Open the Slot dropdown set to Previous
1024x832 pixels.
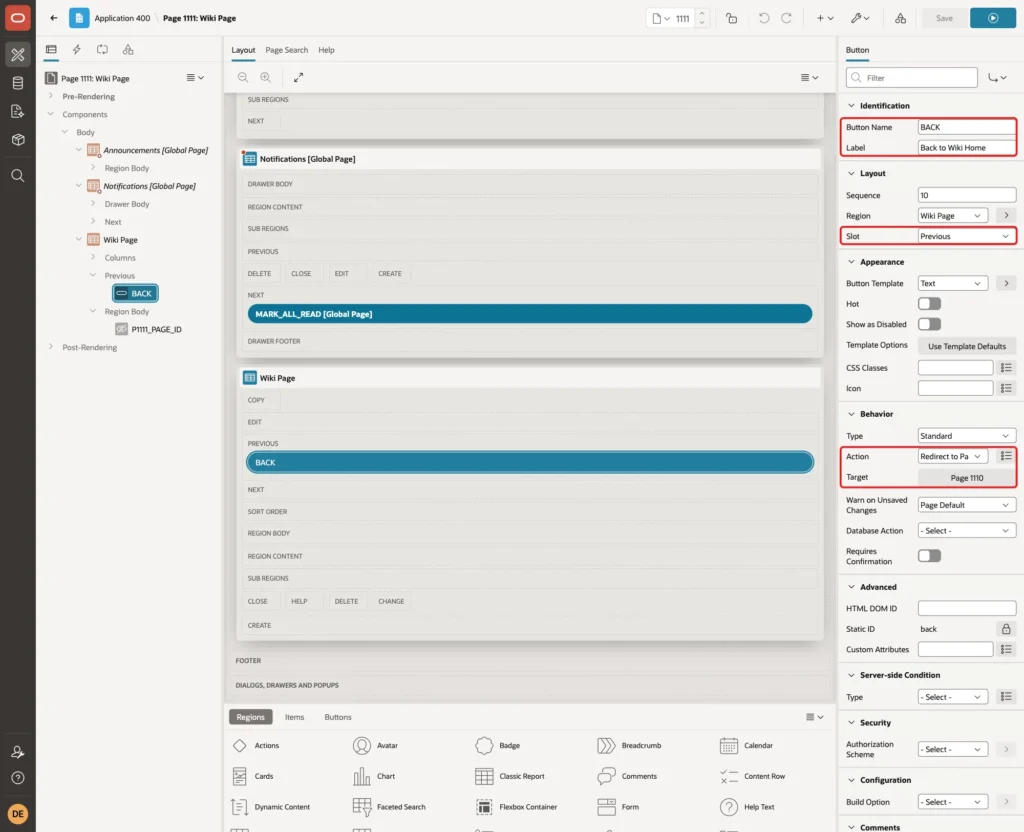coord(967,236)
